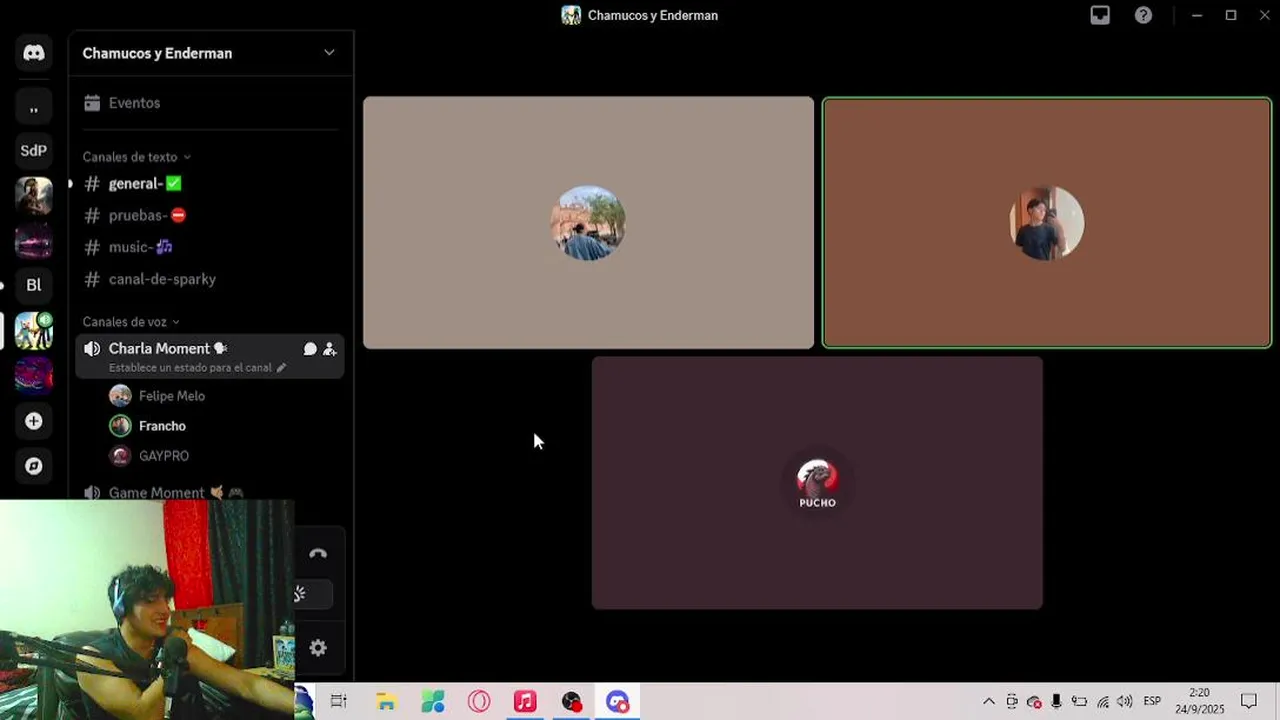Click 'Establece un estado para el canal'
1280x720 pixels.
pyautogui.click(x=190, y=368)
